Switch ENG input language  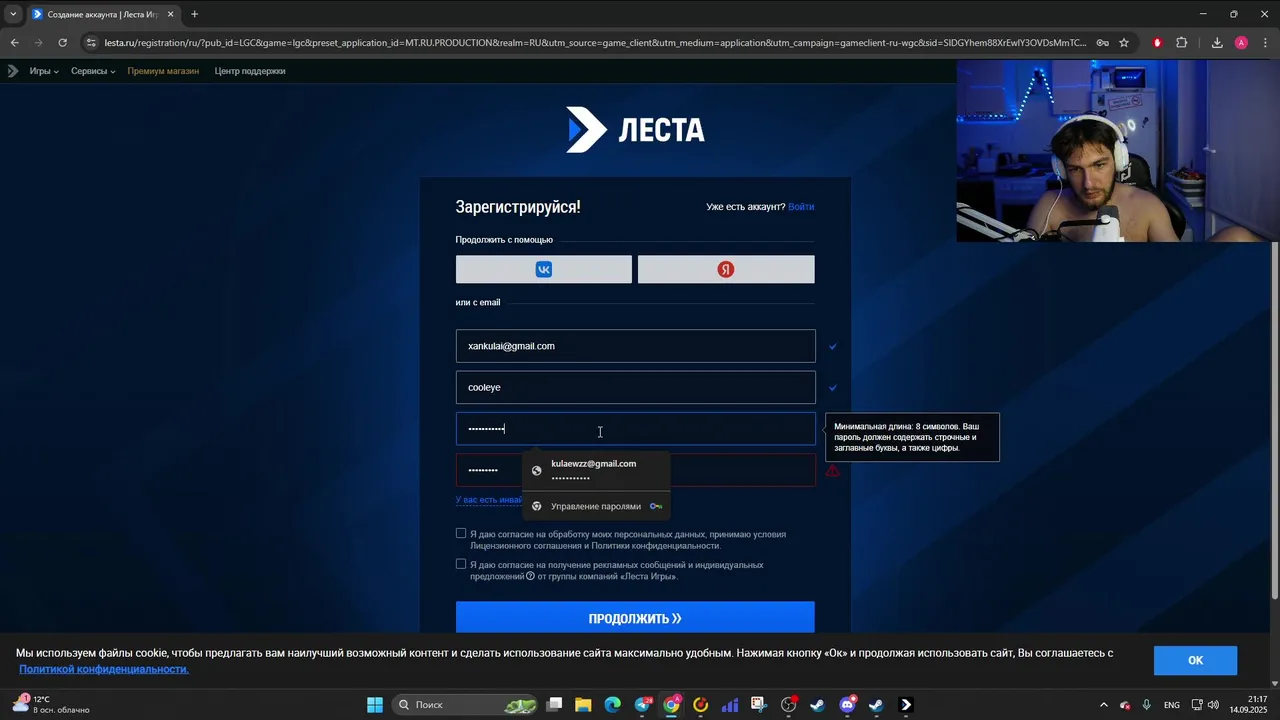tap(1171, 705)
